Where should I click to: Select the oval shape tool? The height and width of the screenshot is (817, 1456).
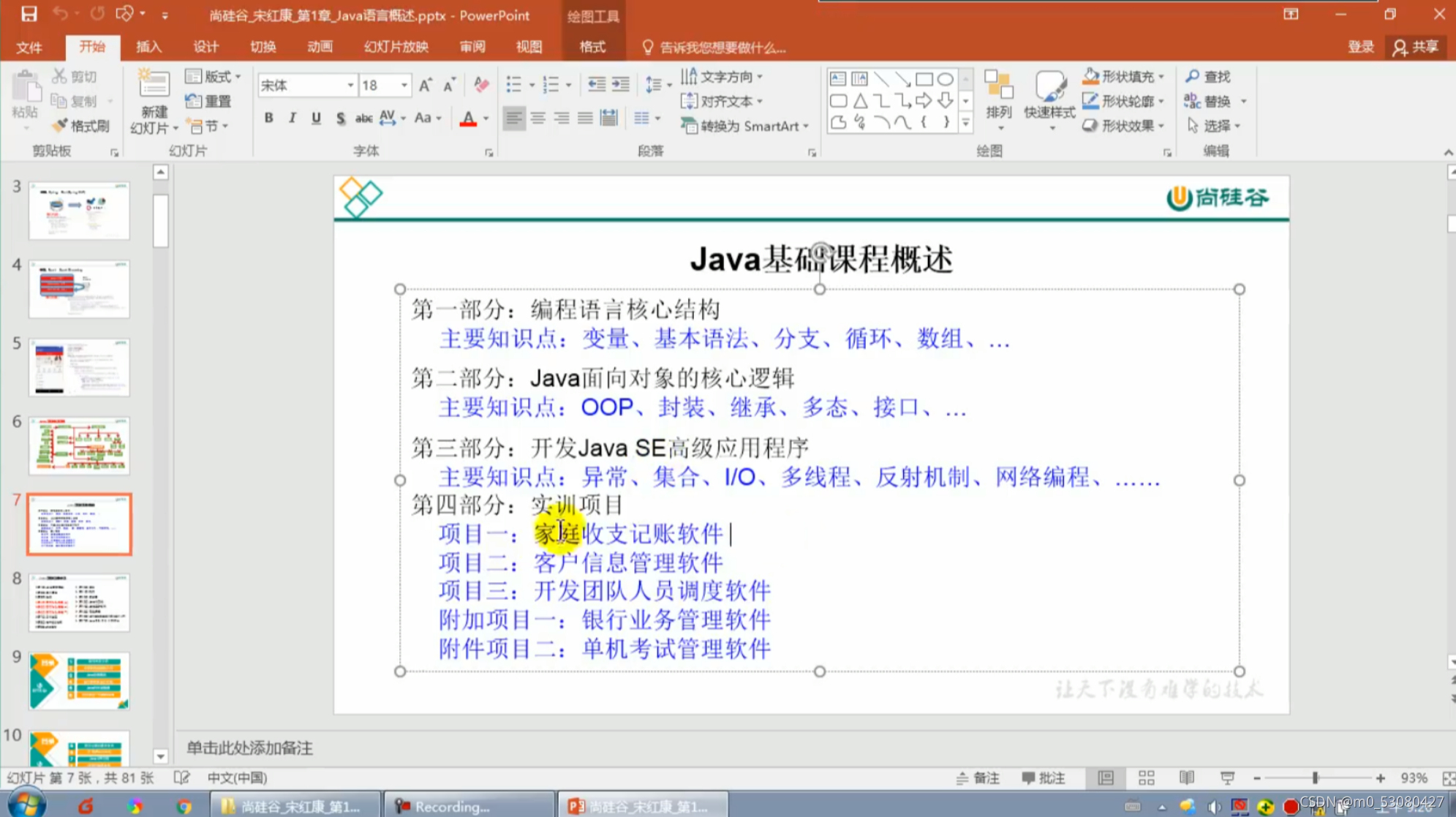click(946, 78)
